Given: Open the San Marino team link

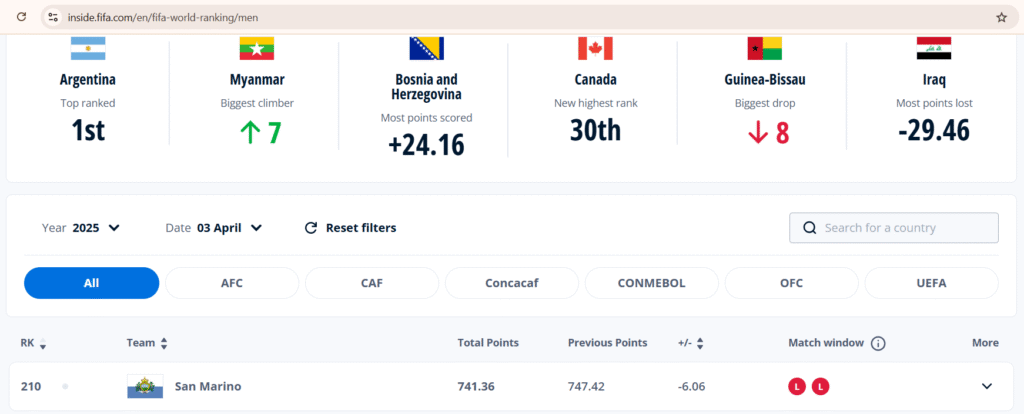Looking at the screenshot, I should 208,387.
